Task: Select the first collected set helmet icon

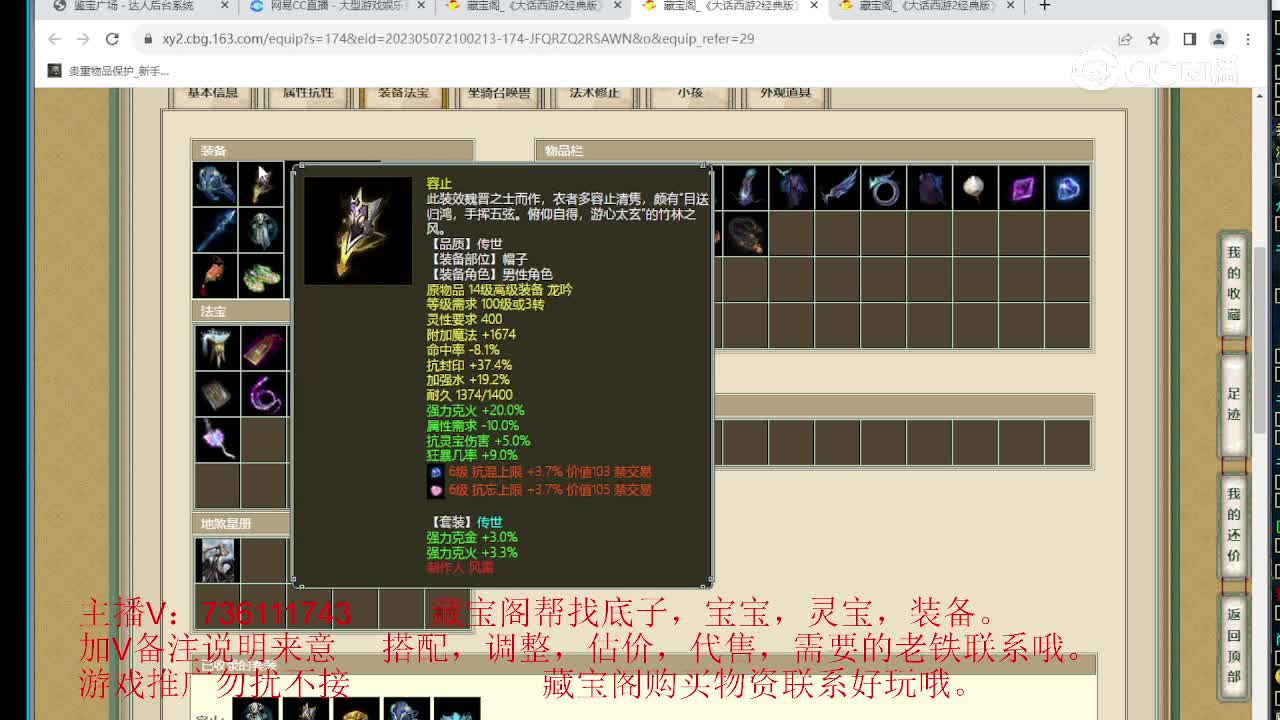Action: 256,709
